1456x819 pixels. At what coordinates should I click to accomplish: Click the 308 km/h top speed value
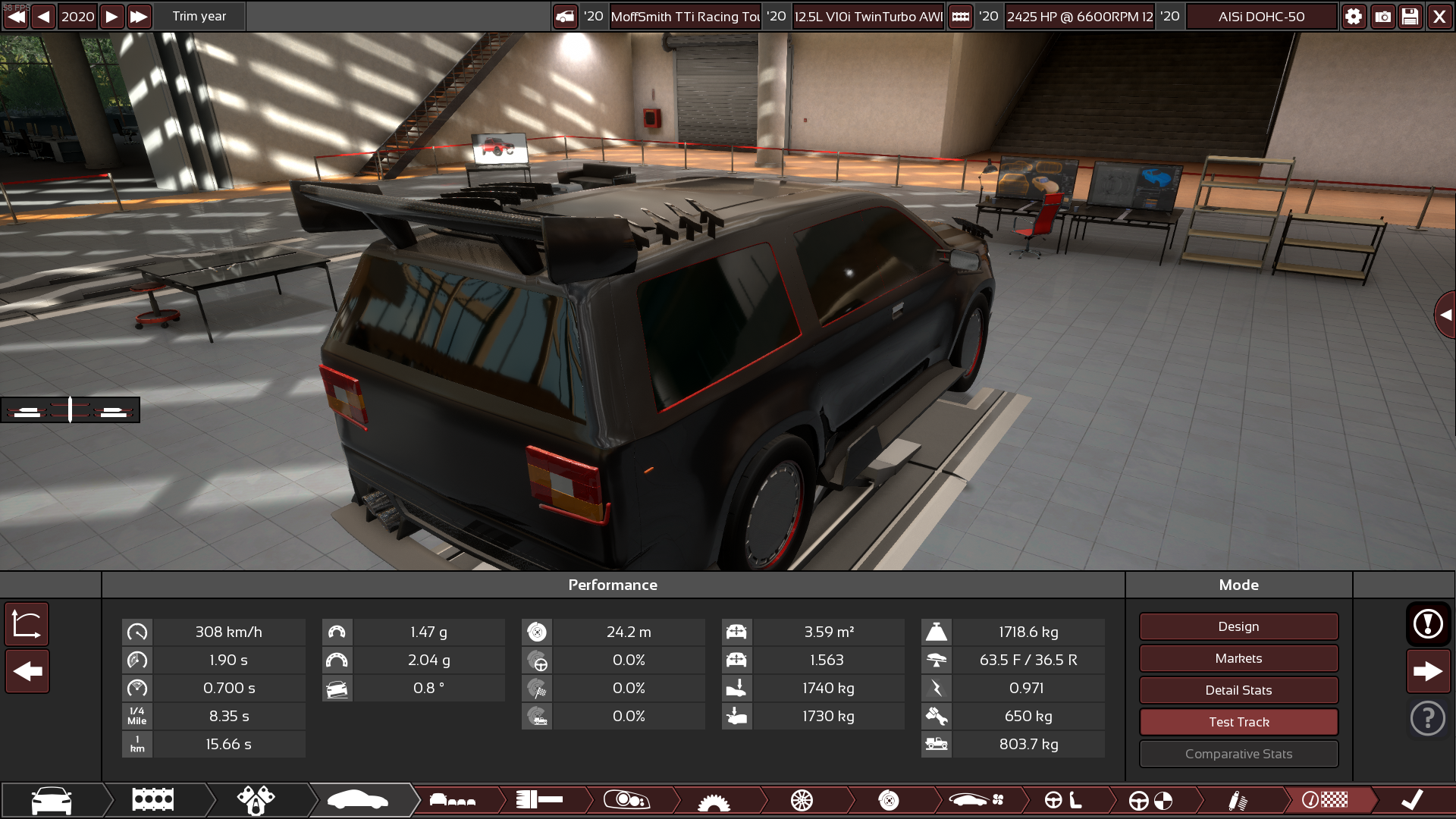[228, 632]
